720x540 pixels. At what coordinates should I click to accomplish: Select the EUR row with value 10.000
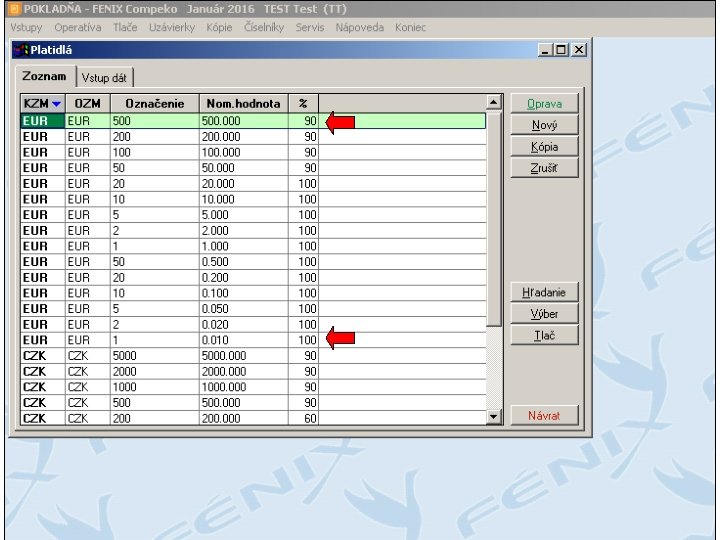click(253, 199)
